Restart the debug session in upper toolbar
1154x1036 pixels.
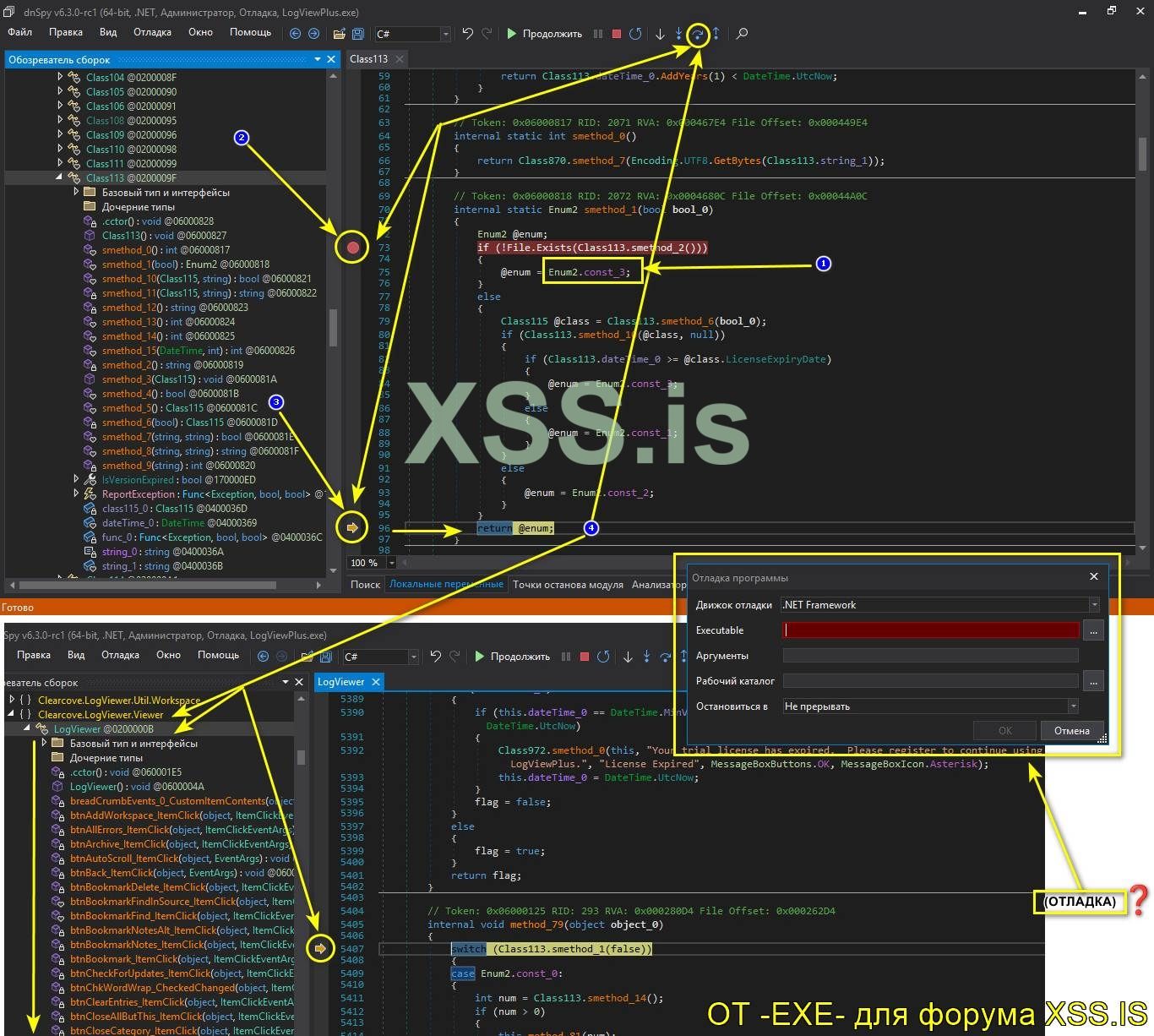pyautogui.click(x=635, y=34)
